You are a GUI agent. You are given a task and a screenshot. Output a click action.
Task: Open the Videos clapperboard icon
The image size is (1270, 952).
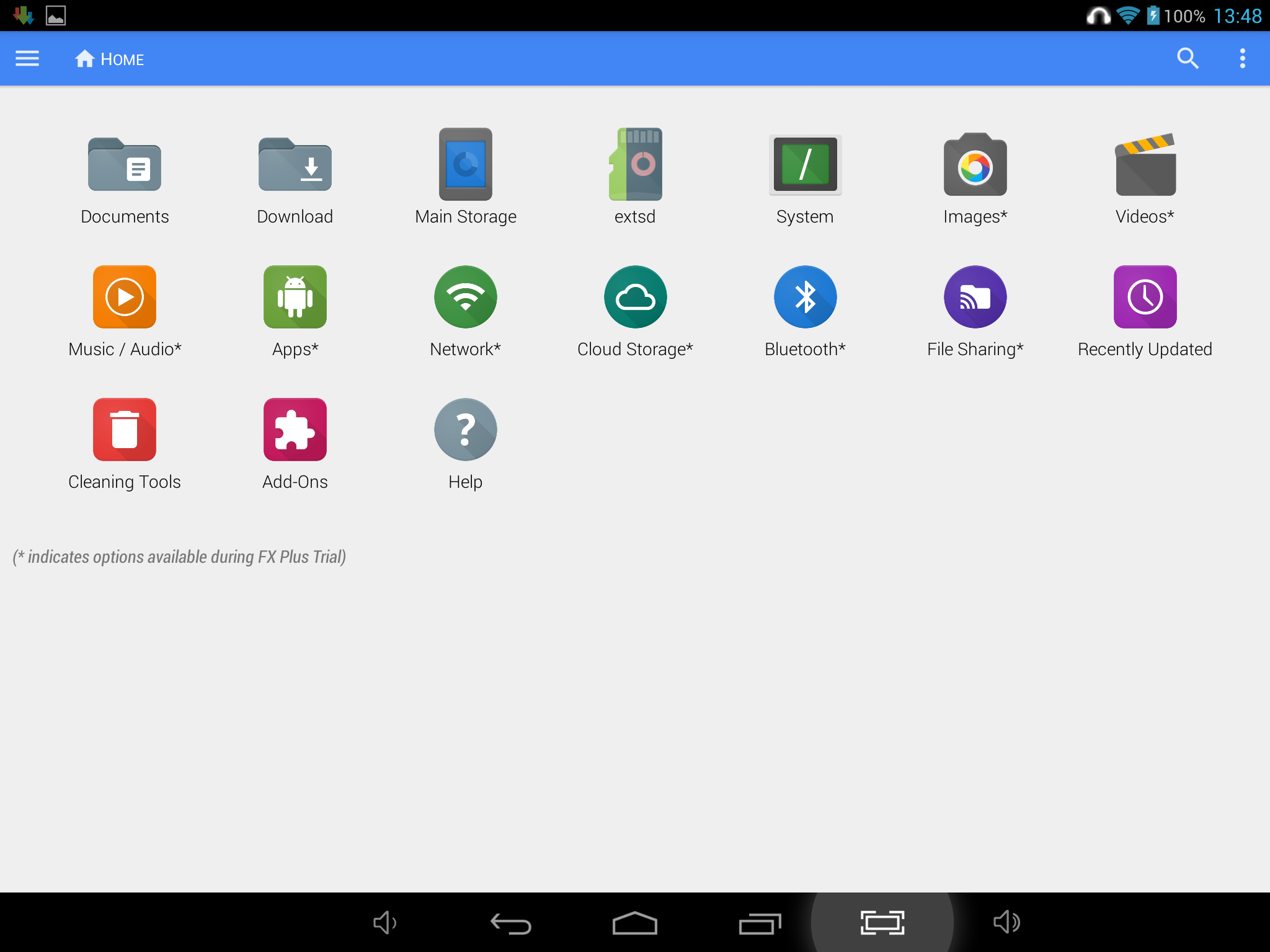pyautogui.click(x=1145, y=164)
